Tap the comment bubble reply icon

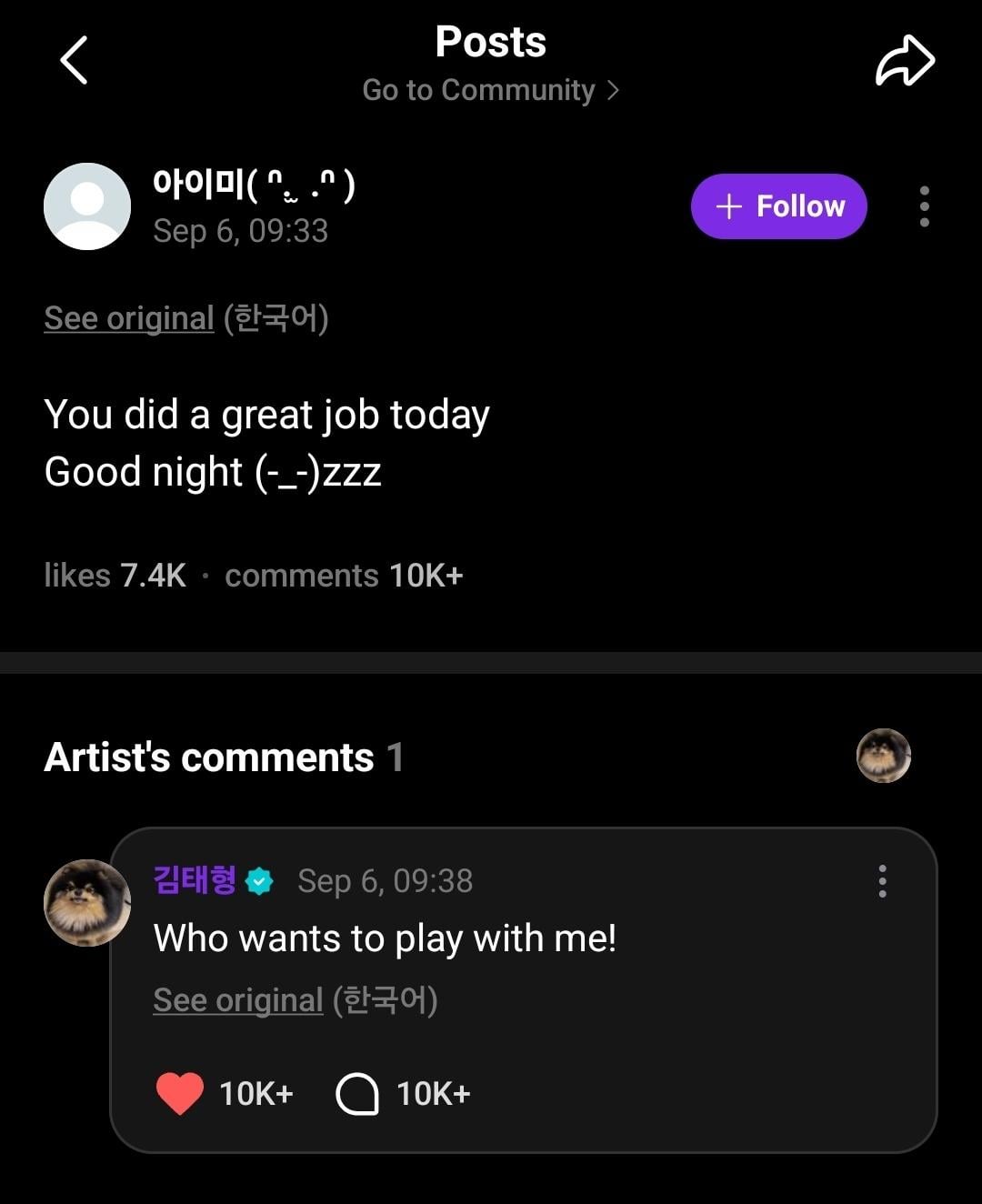pyautogui.click(x=357, y=1093)
